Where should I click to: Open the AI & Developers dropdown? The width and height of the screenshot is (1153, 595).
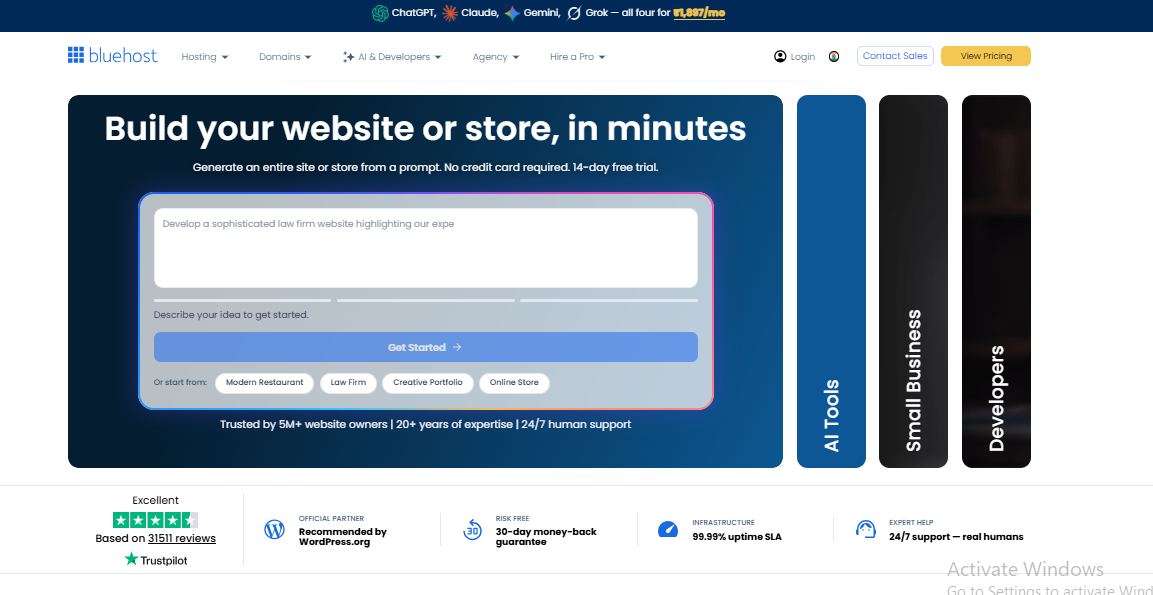pos(392,57)
